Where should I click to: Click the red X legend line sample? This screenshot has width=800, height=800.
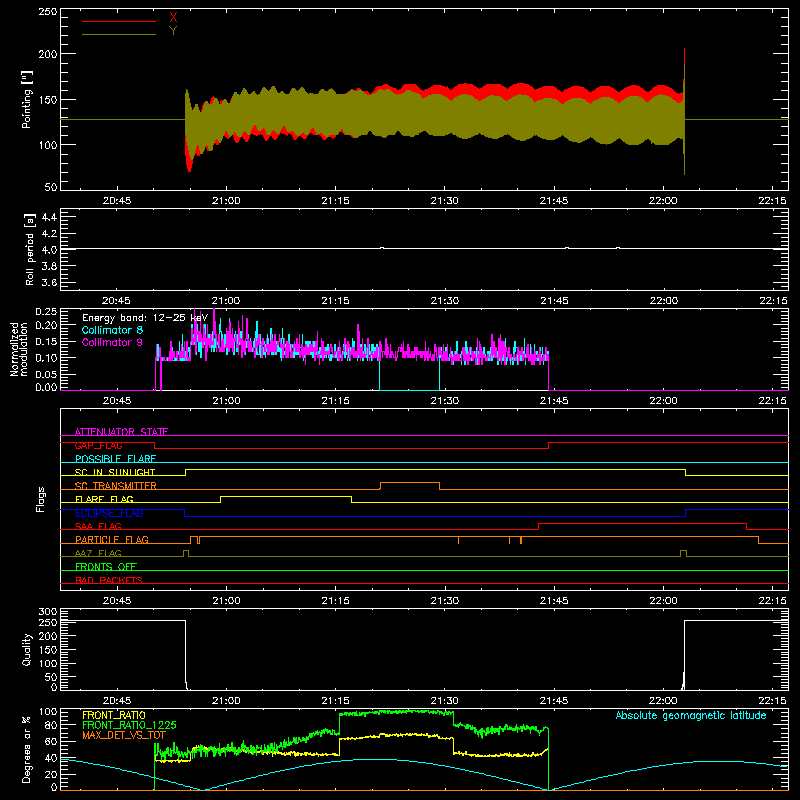(119, 21)
